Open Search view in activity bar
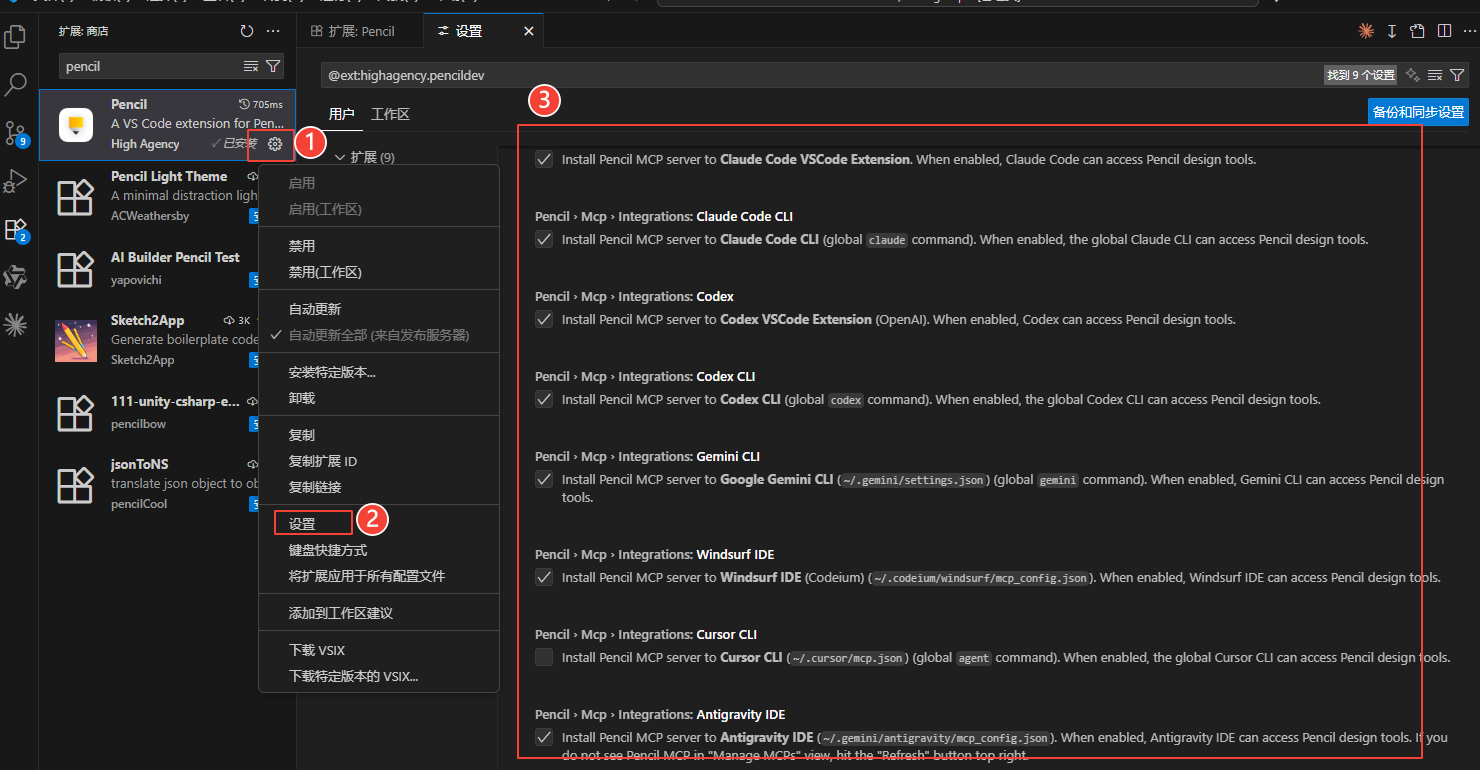 pyautogui.click(x=15, y=85)
